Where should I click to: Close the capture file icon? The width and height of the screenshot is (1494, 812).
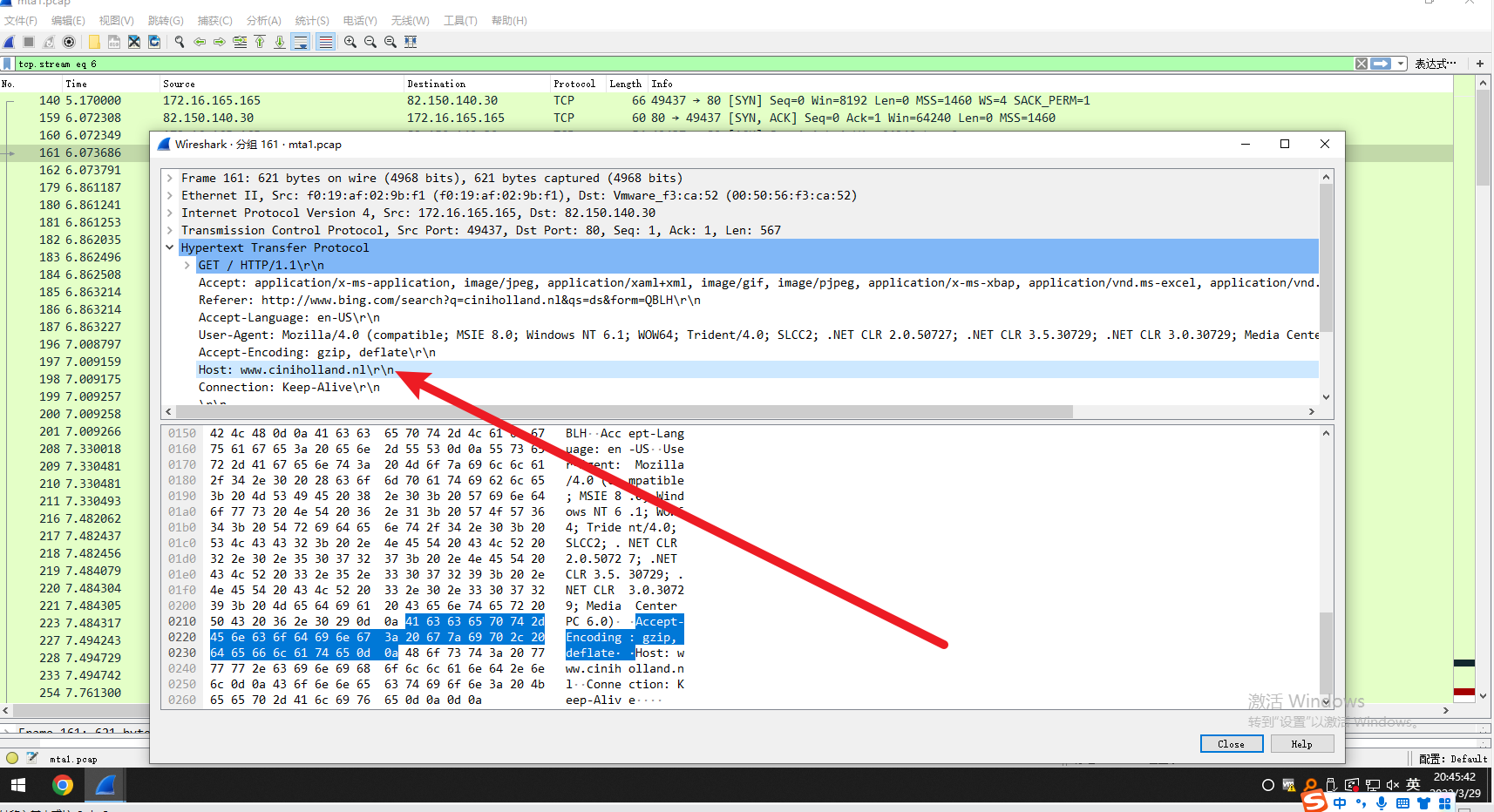[133, 42]
